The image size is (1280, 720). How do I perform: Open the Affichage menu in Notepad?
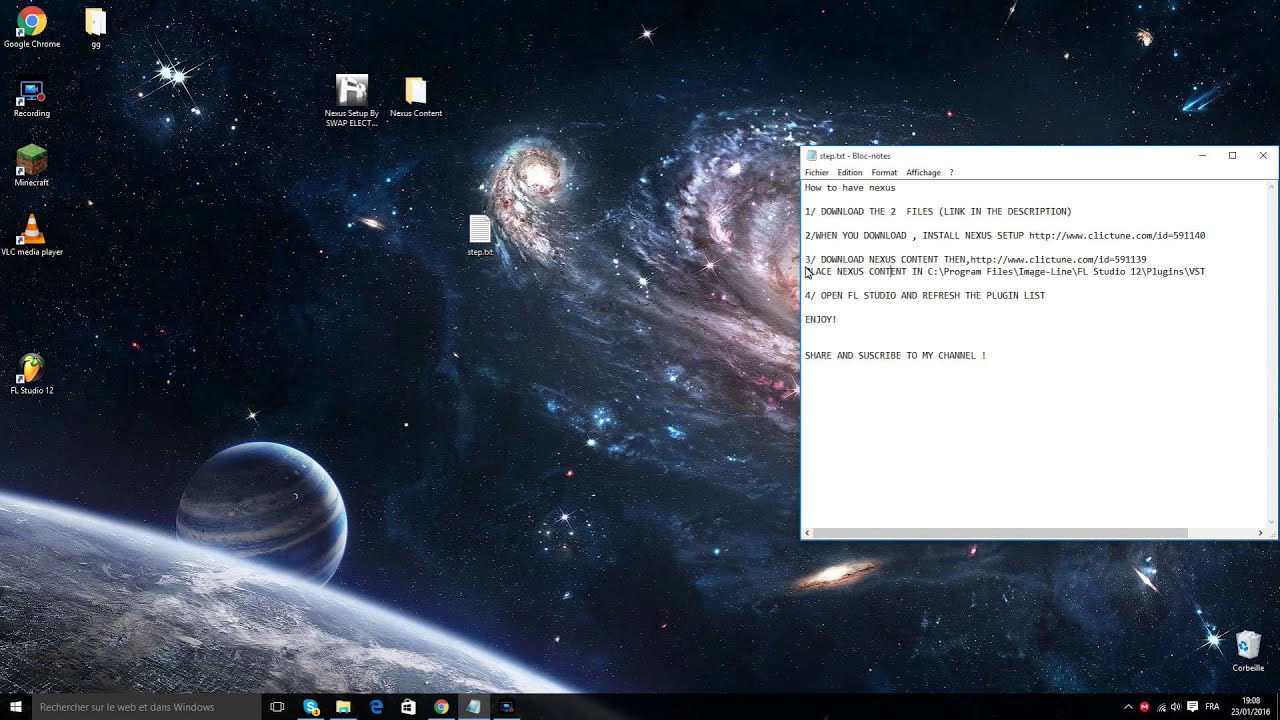(923, 173)
